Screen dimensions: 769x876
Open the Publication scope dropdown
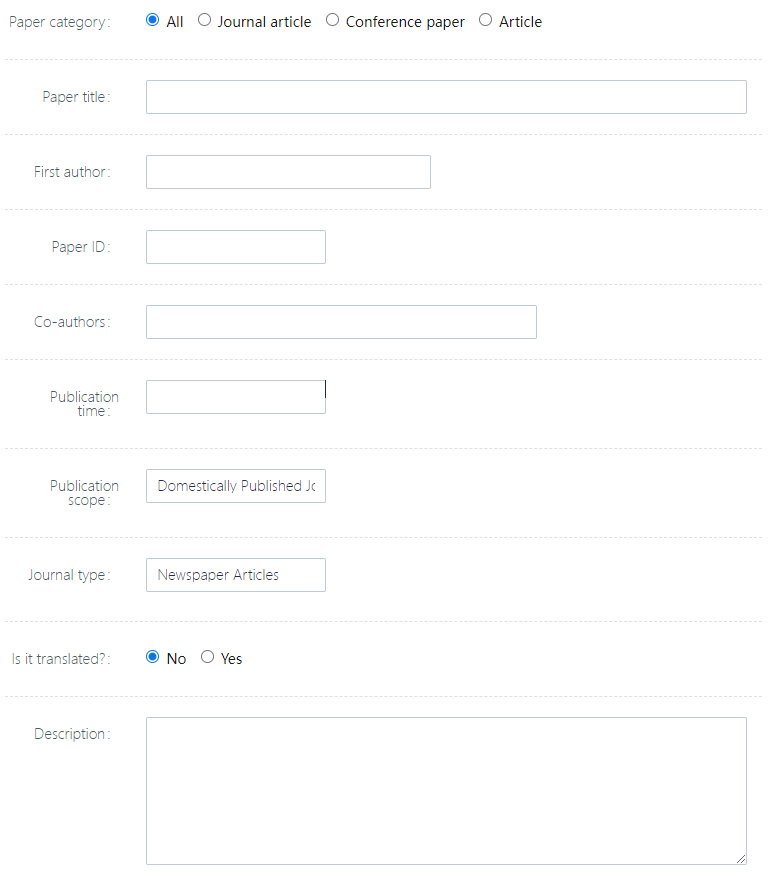click(236, 486)
